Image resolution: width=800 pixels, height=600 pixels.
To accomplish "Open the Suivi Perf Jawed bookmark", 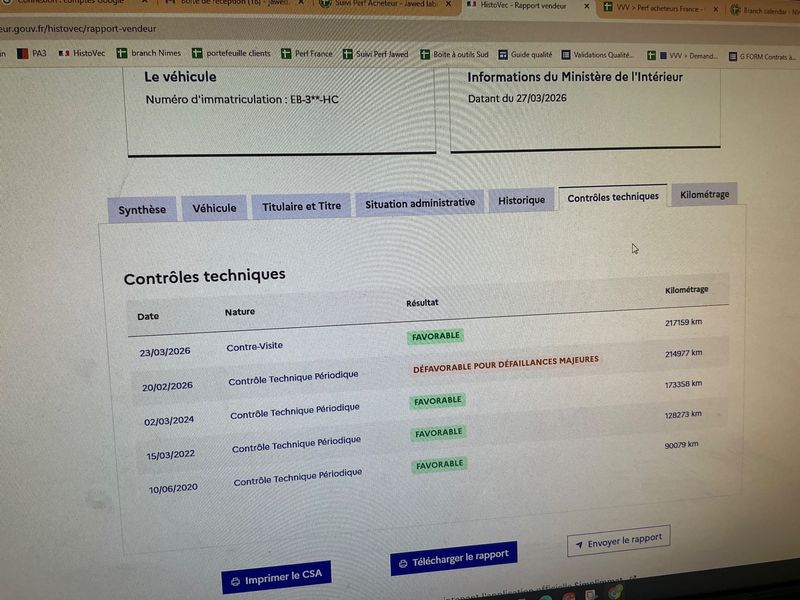I will pyautogui.click(x=376, y=54).
